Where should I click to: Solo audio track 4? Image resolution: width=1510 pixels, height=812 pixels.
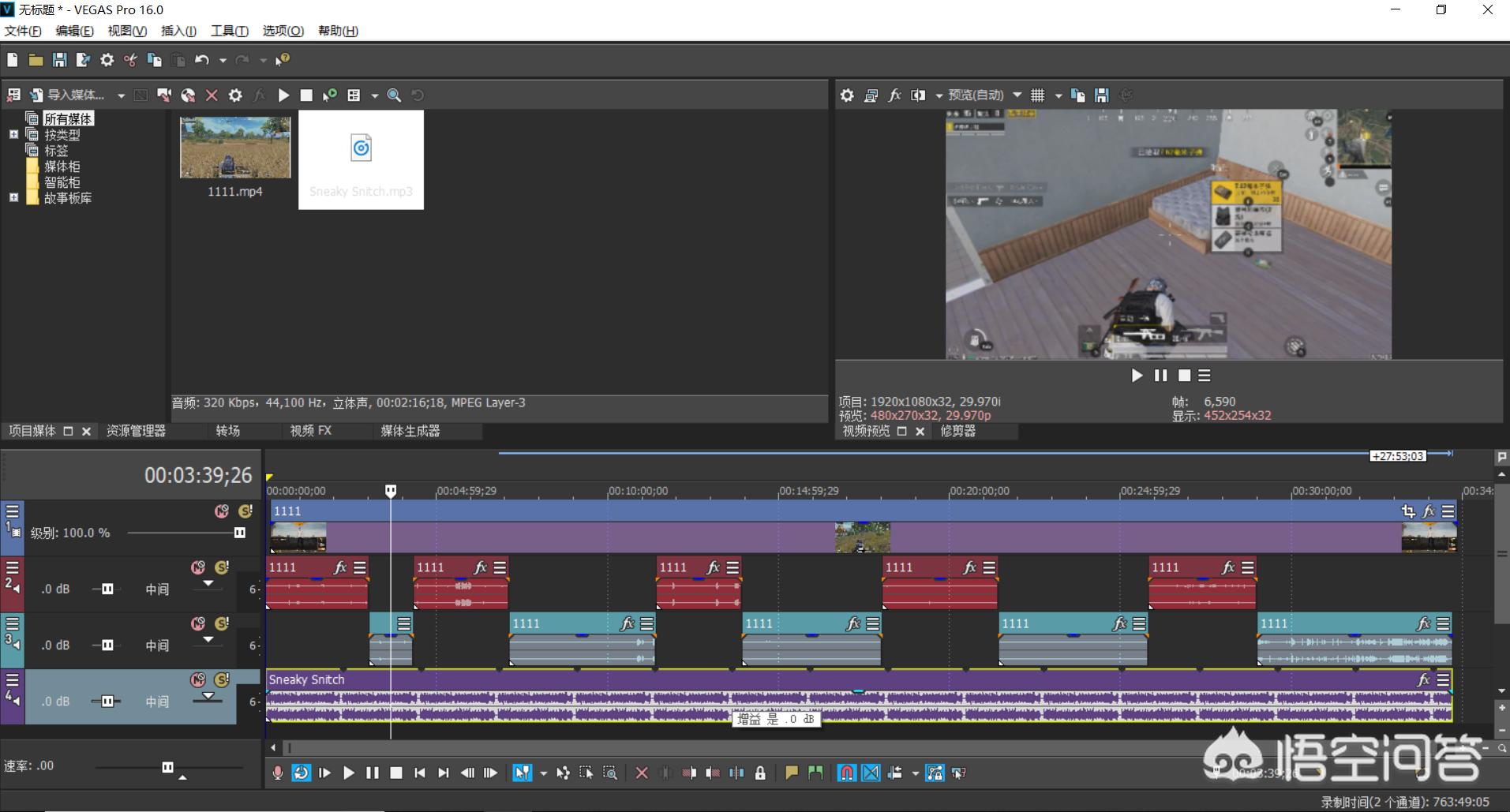pyautogui.click(x=222, y=679)
